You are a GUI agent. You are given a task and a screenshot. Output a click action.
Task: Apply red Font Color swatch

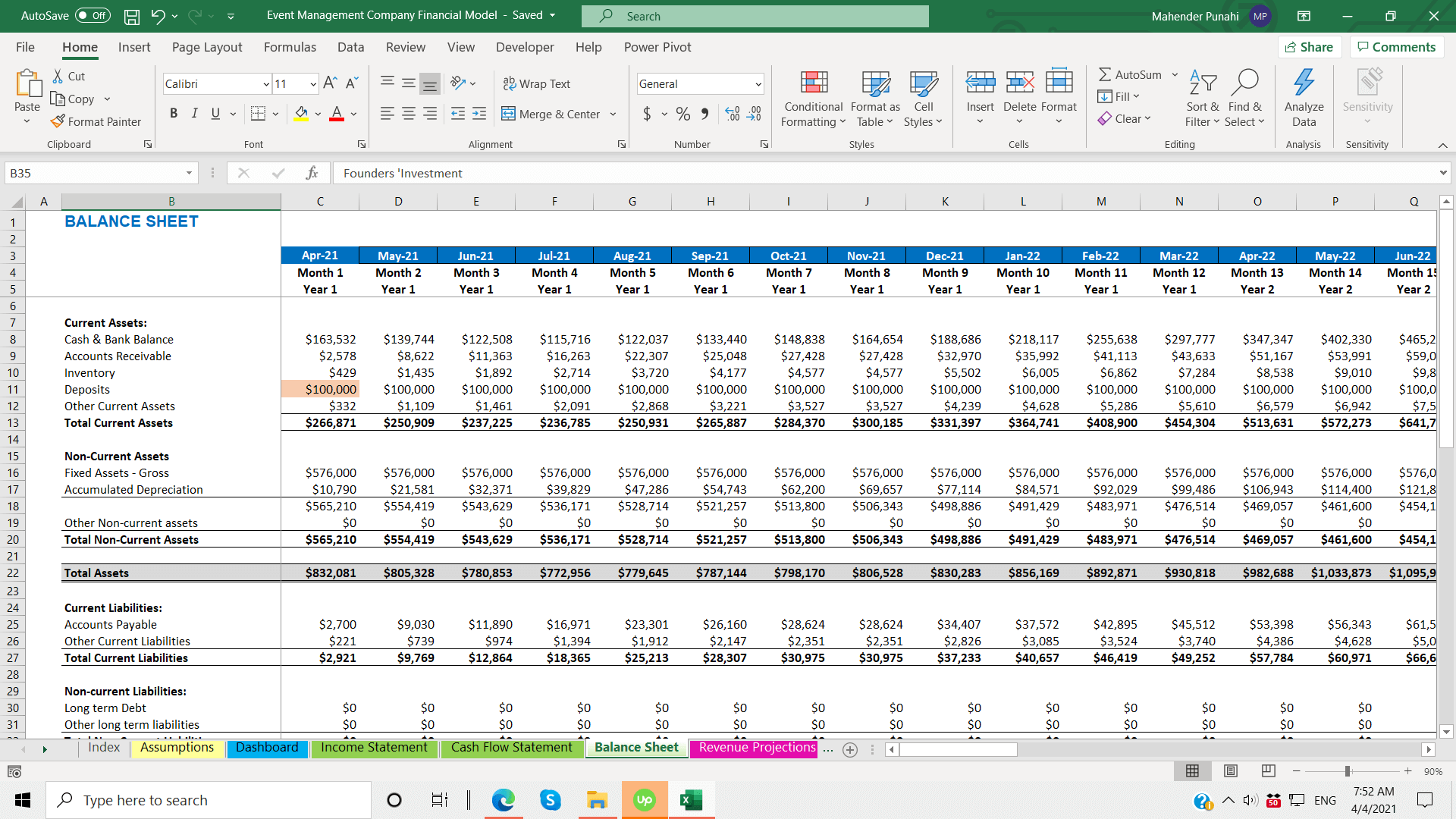337,114
